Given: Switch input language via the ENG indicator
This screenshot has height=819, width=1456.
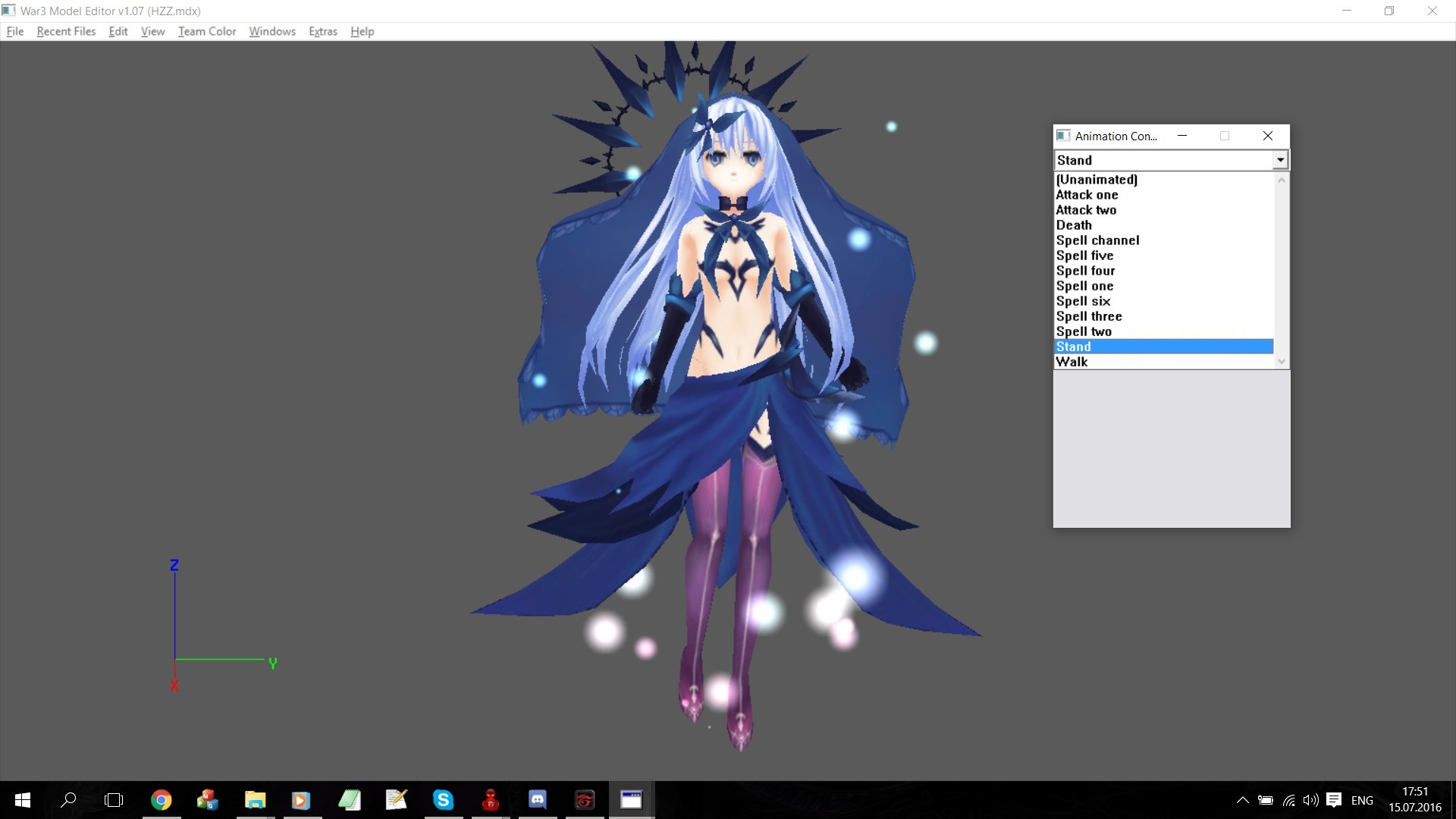Looking at the screenshot, I should click(1361, 800).
